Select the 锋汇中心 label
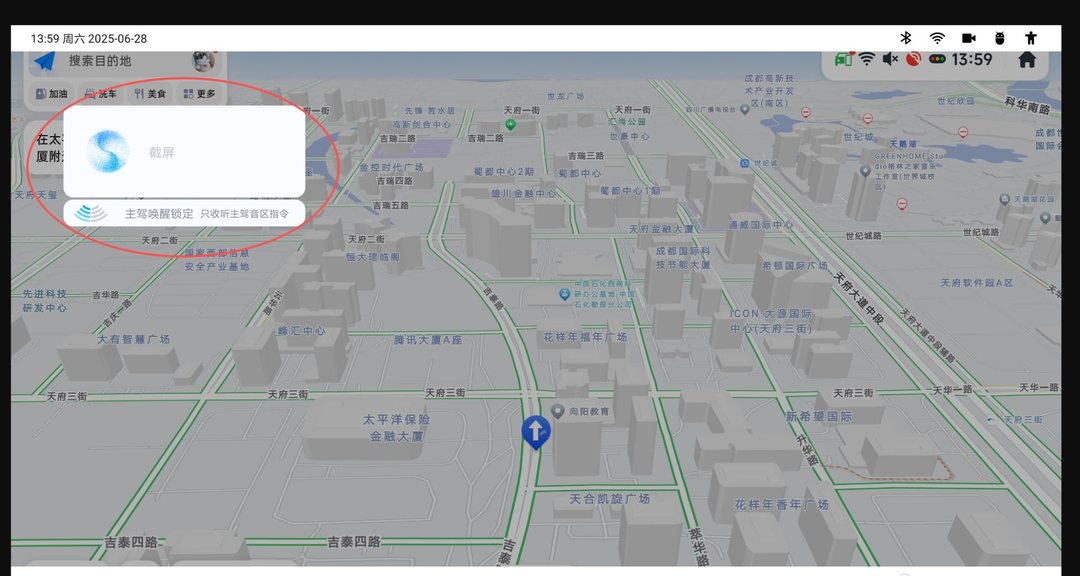This screenshot has height=576, width=1080. [x=301, y=331]
